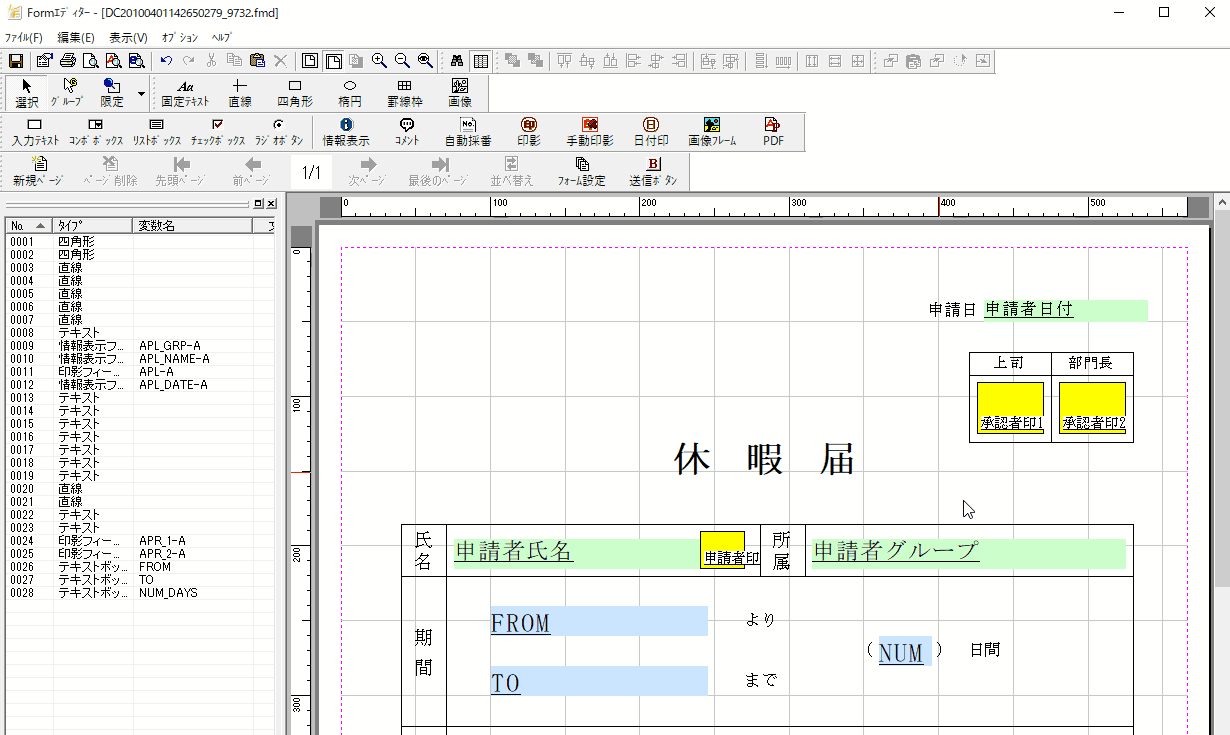Screen dimensions: 1230x735
Task: Float the element list panel with its restore button
Action: point(258,203)
